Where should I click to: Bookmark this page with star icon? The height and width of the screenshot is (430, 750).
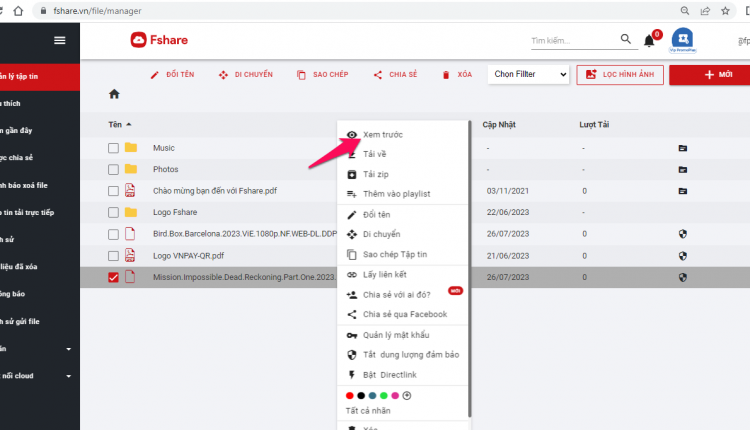pyautogui.click(x=726, y=11)
